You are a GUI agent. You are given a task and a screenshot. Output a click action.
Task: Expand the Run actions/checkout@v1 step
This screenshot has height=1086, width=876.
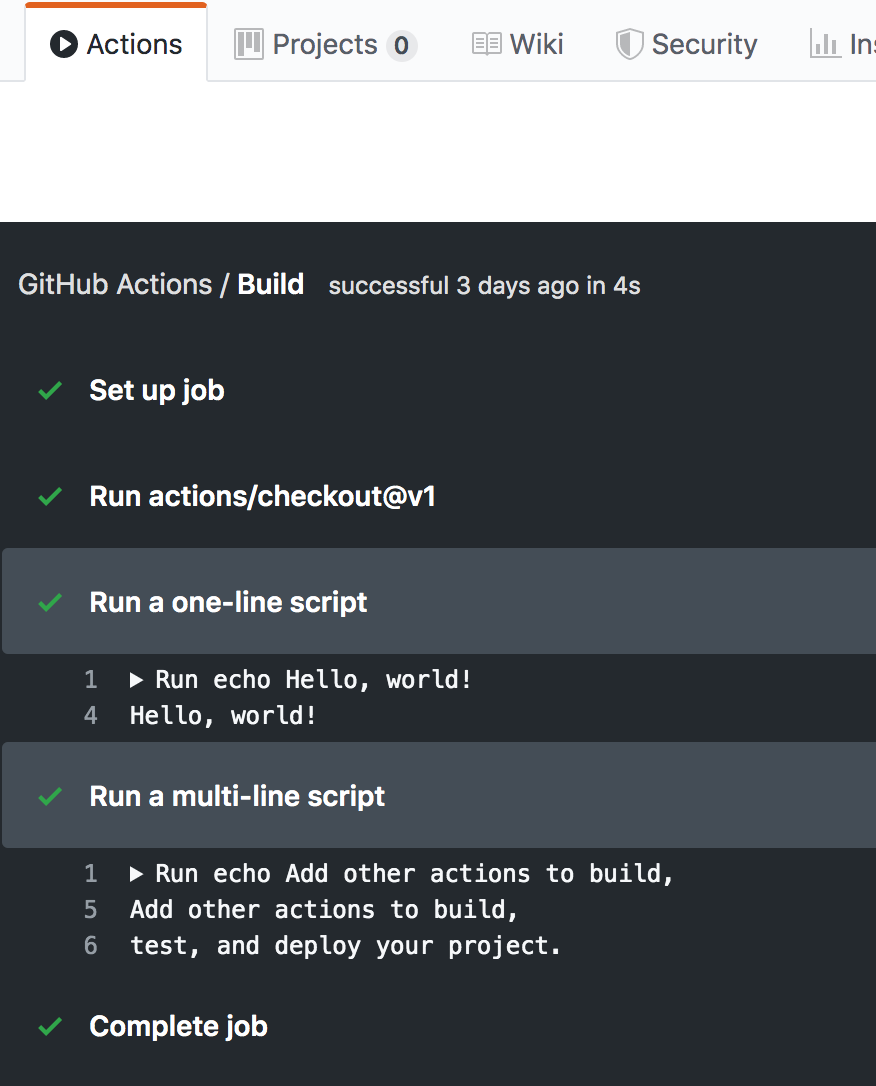(x=439, y=497)
